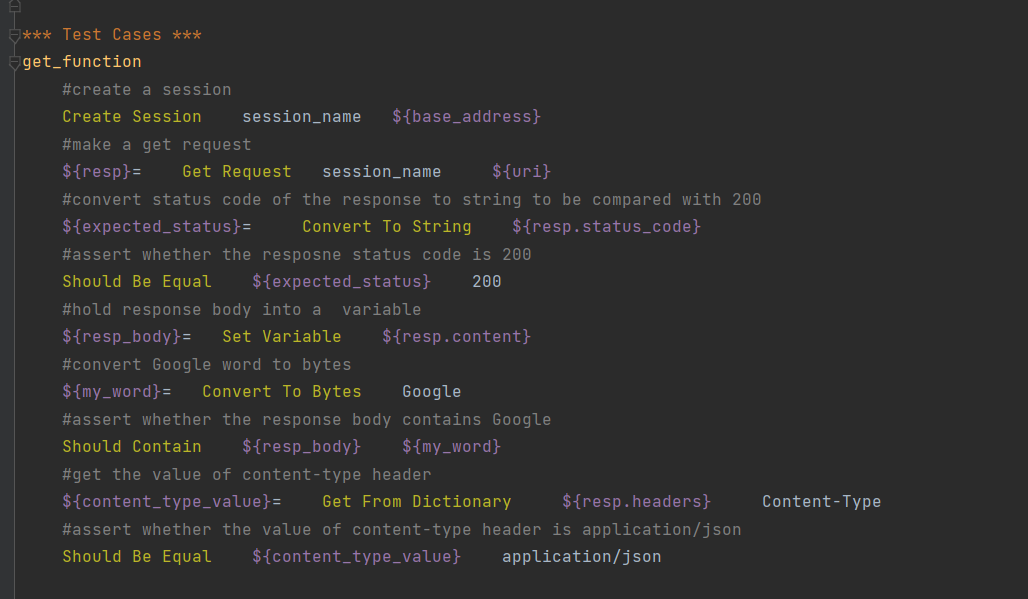The width and height of the screenshot is (1028, 599).
Task: Click the ${base_address} variable
Action: click(x=466, y=117)
